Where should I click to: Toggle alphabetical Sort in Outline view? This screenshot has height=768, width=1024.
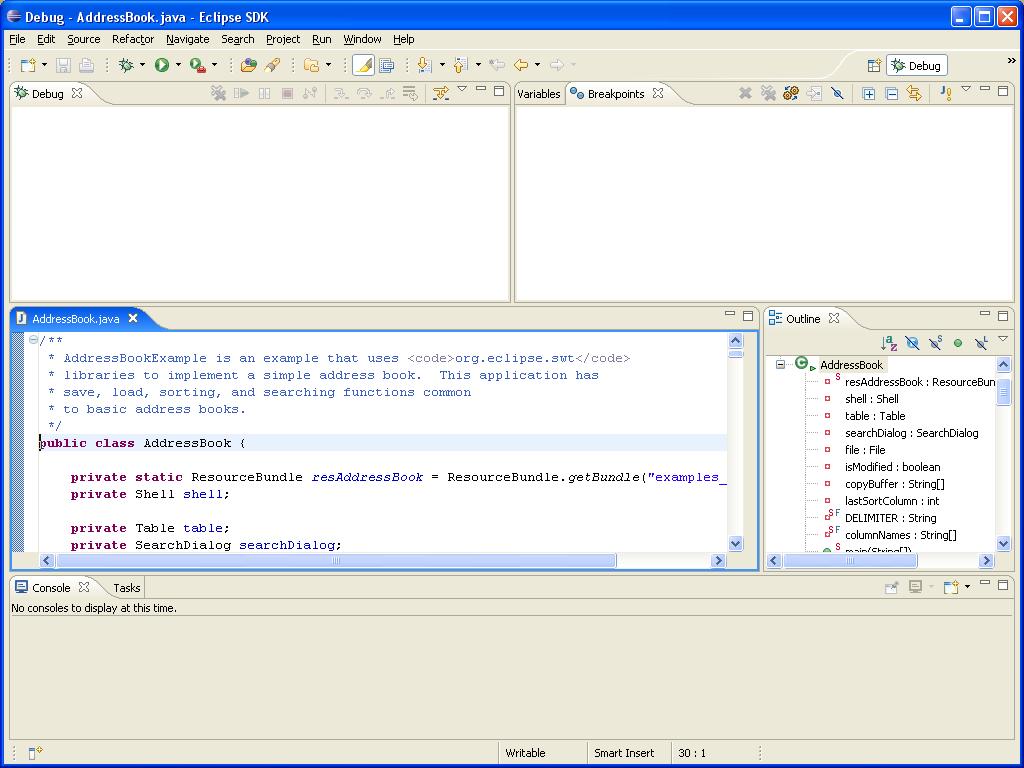[x=889, y=343]
